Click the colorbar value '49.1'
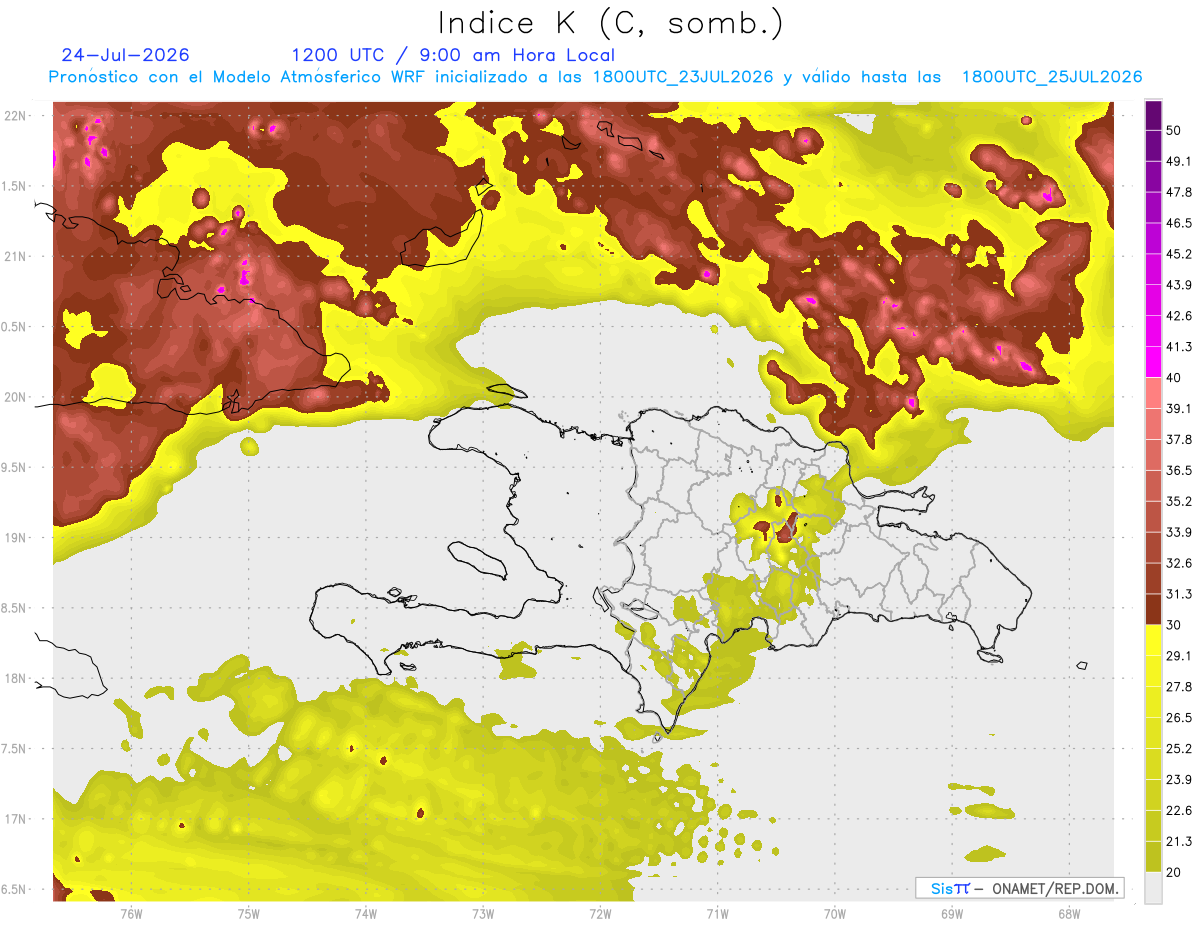1200x927 pixels. [1178, 161]
